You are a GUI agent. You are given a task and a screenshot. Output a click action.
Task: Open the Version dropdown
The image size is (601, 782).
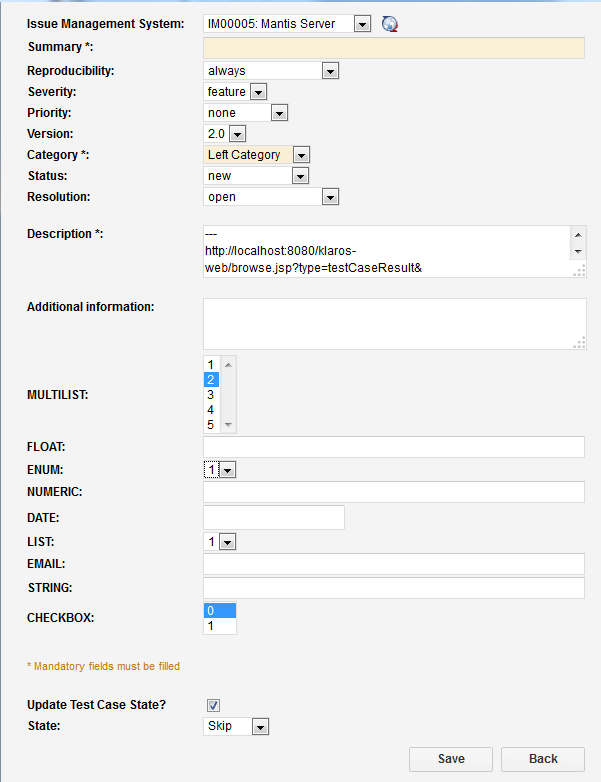[237, 134]
